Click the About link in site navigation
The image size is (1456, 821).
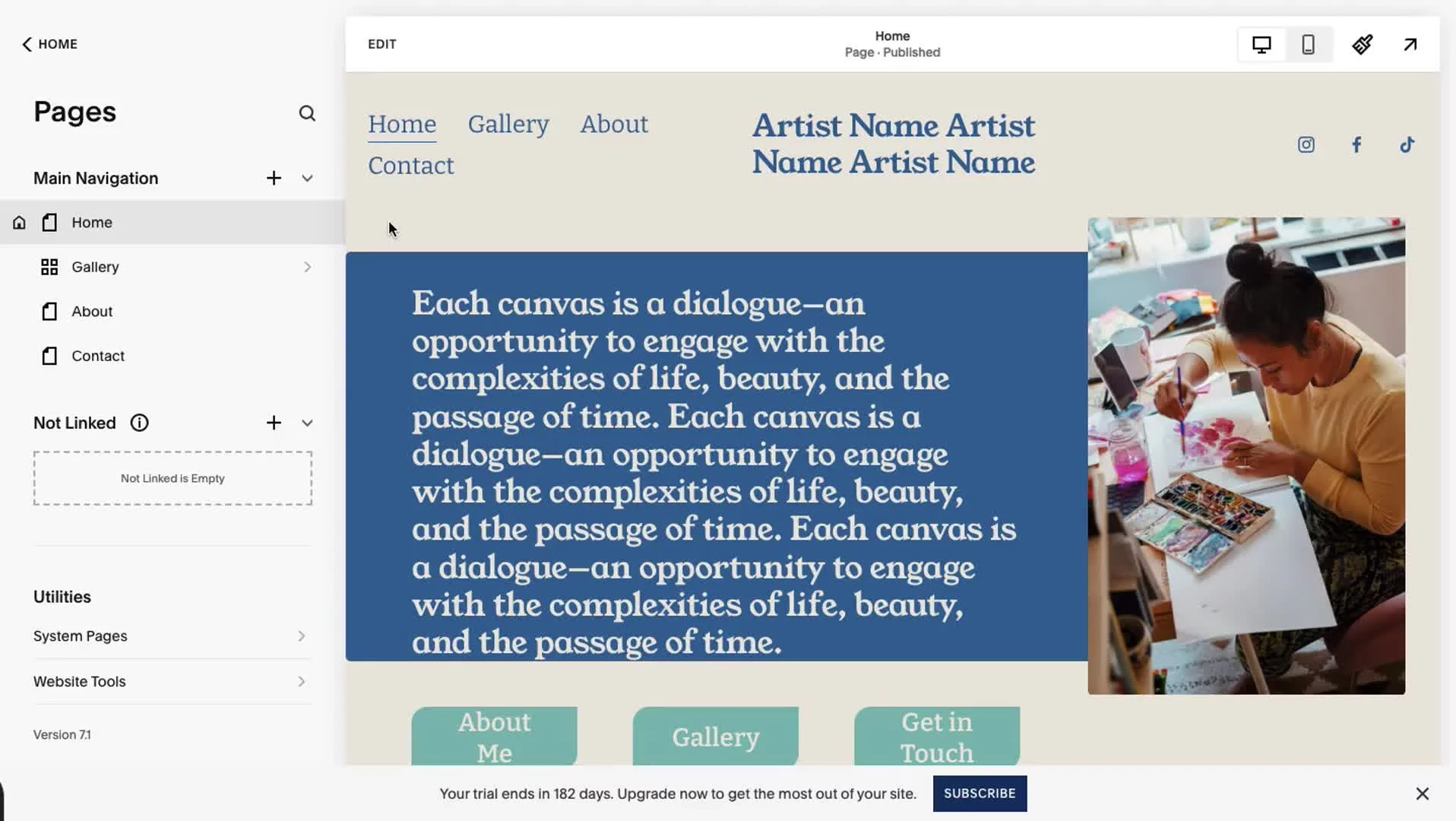coord(614,125)
